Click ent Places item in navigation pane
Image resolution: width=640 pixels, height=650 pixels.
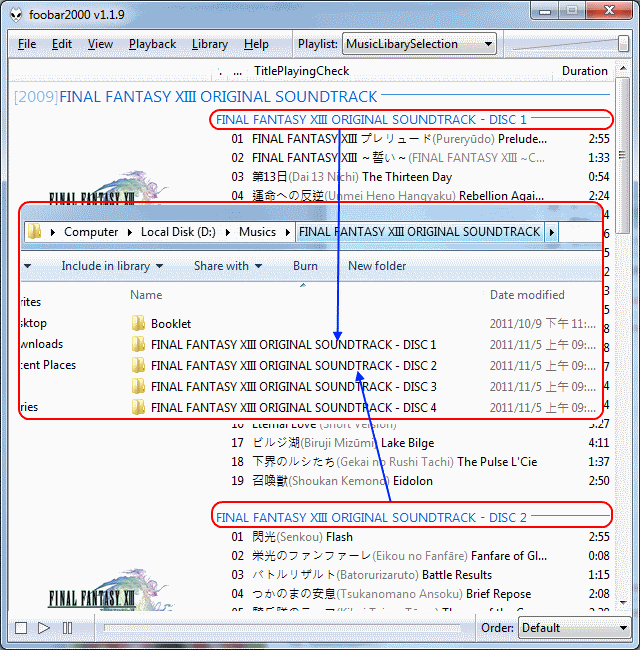pyautogui.click(x=48, y=365)
